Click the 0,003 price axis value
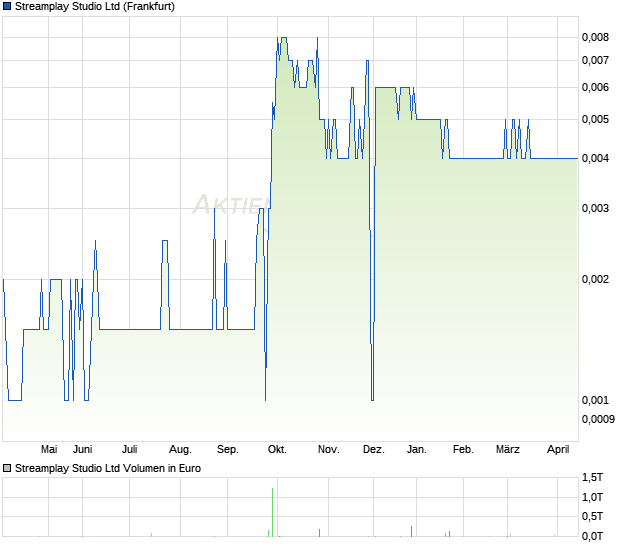 (x=595, y=208)
